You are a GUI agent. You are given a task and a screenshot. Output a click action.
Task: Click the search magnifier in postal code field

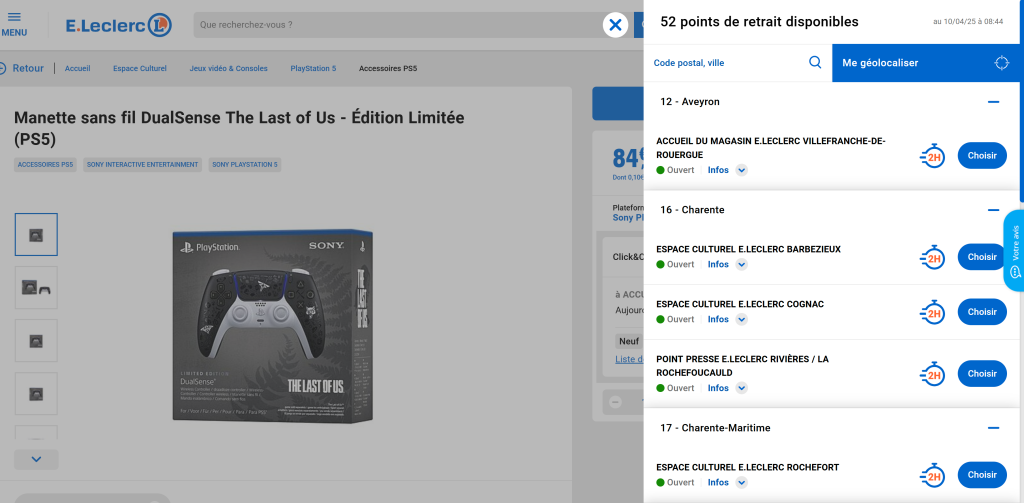click(x=815, y=63)
